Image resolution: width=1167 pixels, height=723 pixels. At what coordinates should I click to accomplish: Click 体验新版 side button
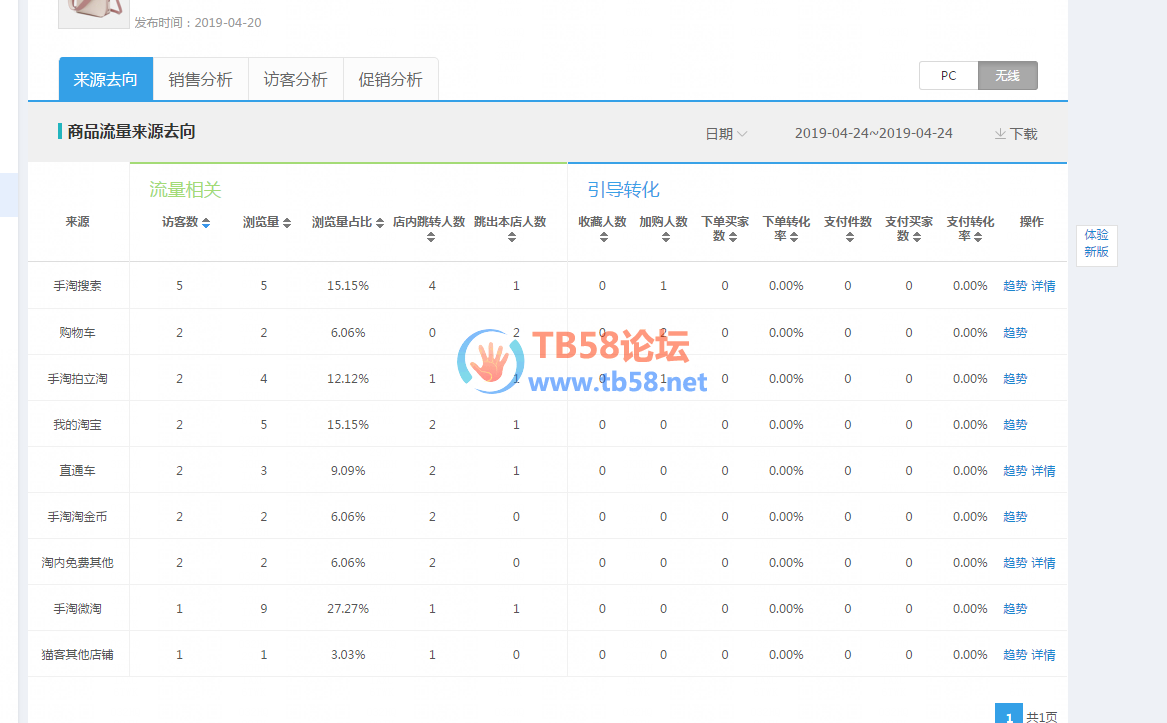point(1096,243)
